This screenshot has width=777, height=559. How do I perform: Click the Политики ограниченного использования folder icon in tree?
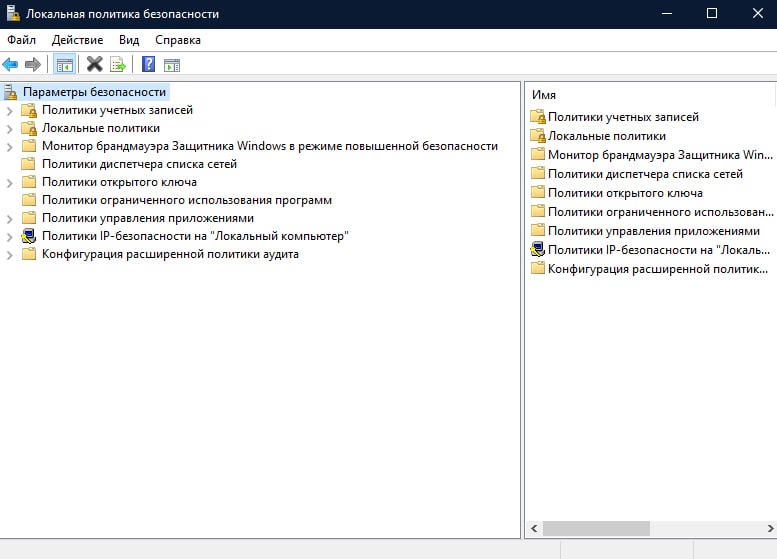(x=29, y=200)
